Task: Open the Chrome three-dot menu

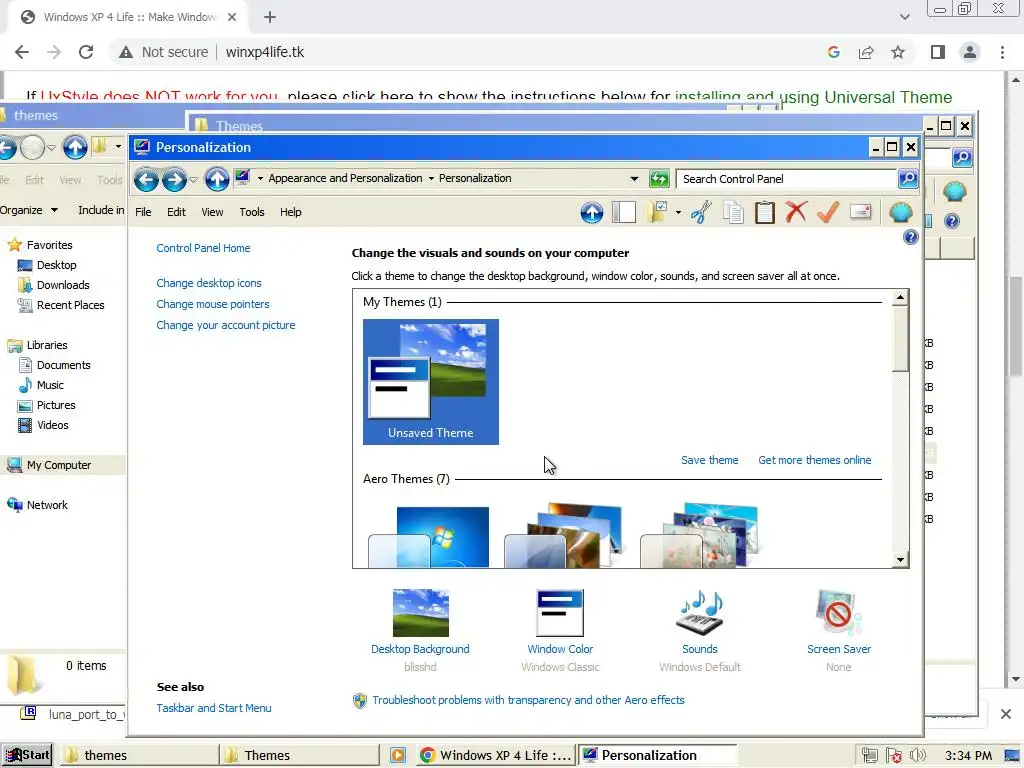Action: point(1002,52)
